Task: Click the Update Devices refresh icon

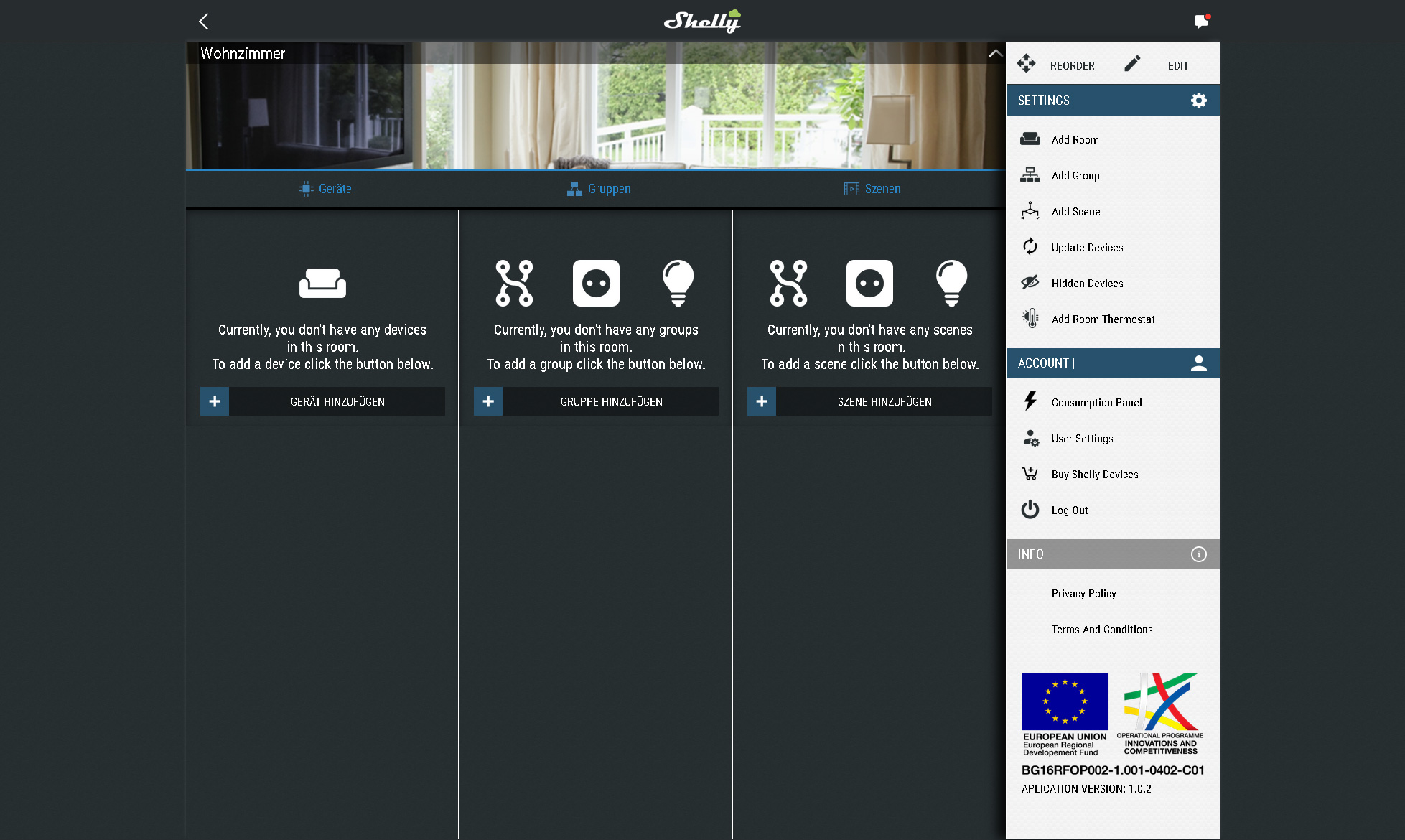Action: pos(1030,246)
